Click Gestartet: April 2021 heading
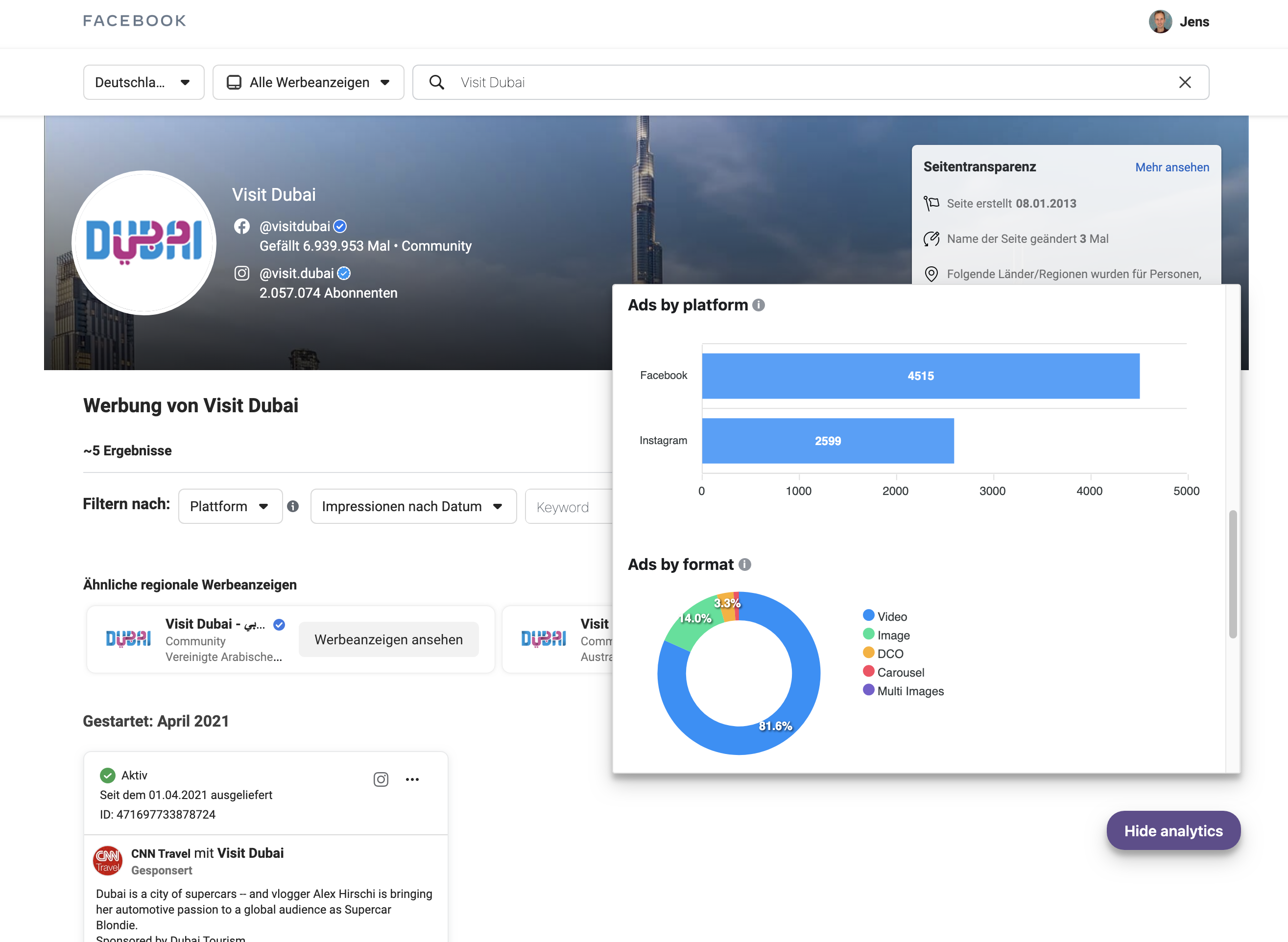The width and height of the screenshot is (1288, 942). point(156,721)
